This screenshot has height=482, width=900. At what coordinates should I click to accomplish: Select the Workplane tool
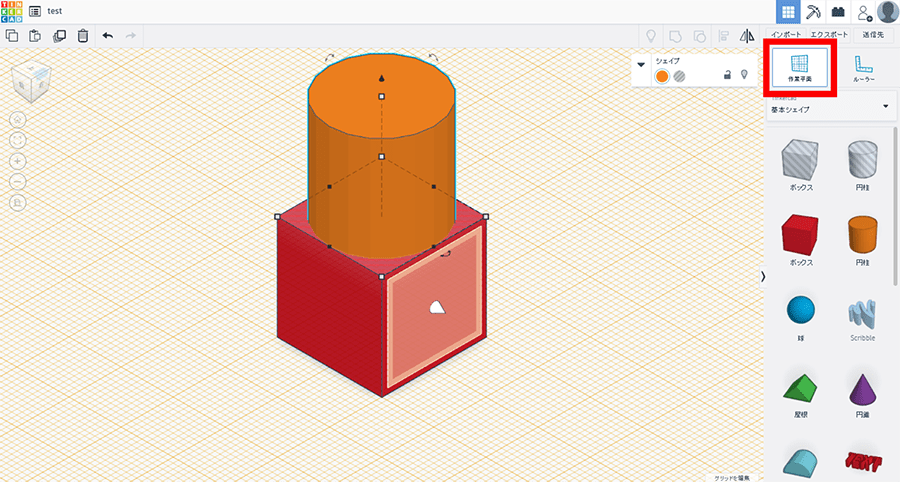coord(800,68)
